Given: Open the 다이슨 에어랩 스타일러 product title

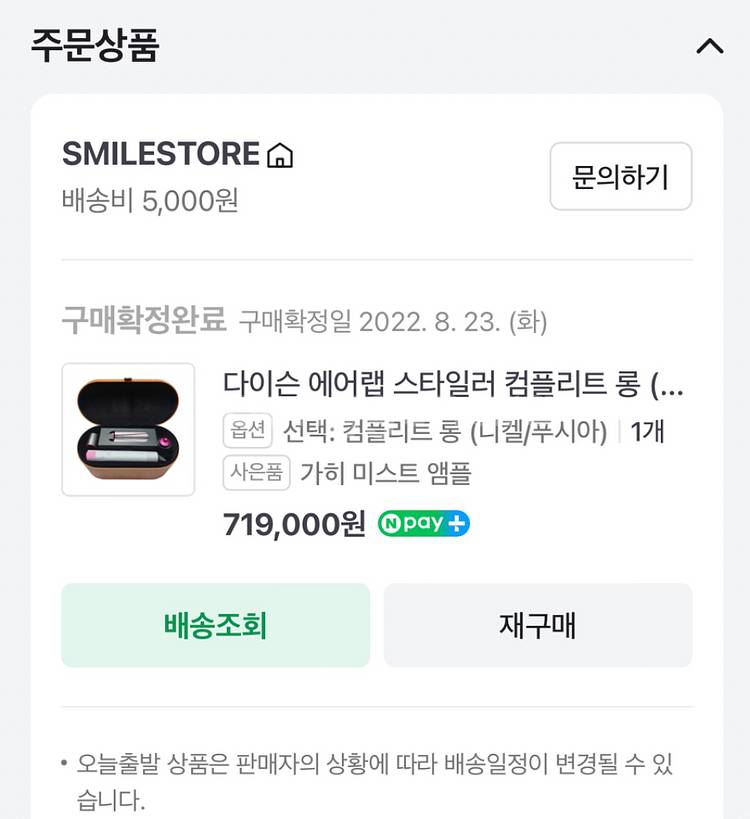Looking at the screenshot, I should (x=453, y=384).
